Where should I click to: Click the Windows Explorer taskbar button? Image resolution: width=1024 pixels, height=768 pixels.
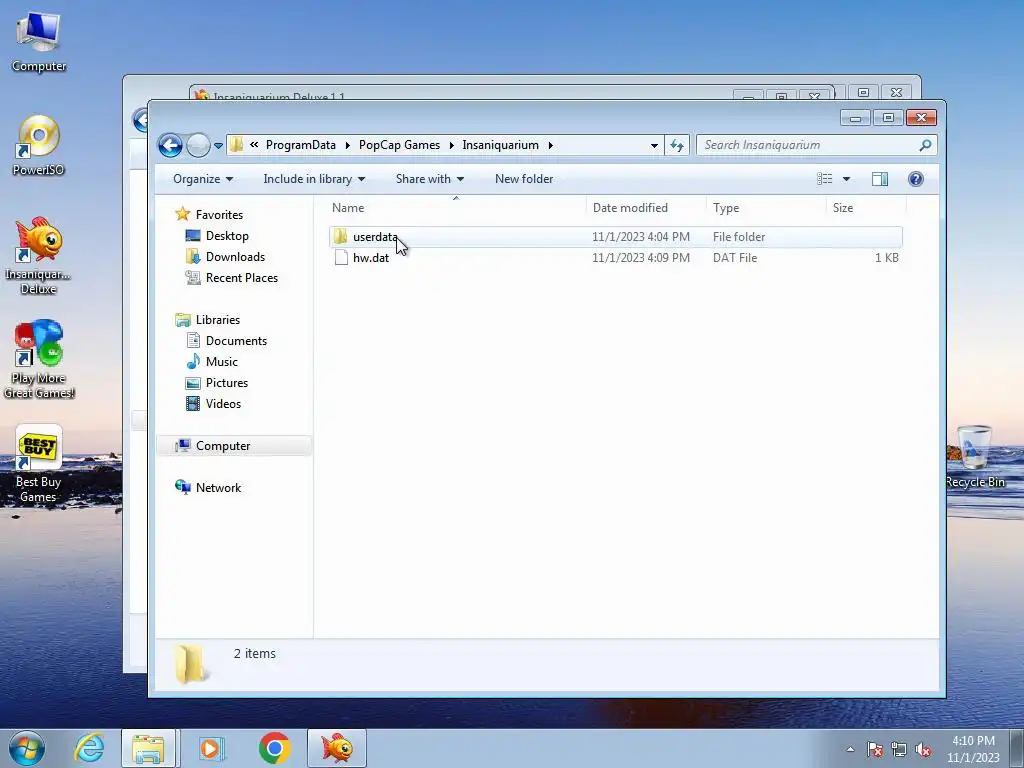click(x=148, y=748)
